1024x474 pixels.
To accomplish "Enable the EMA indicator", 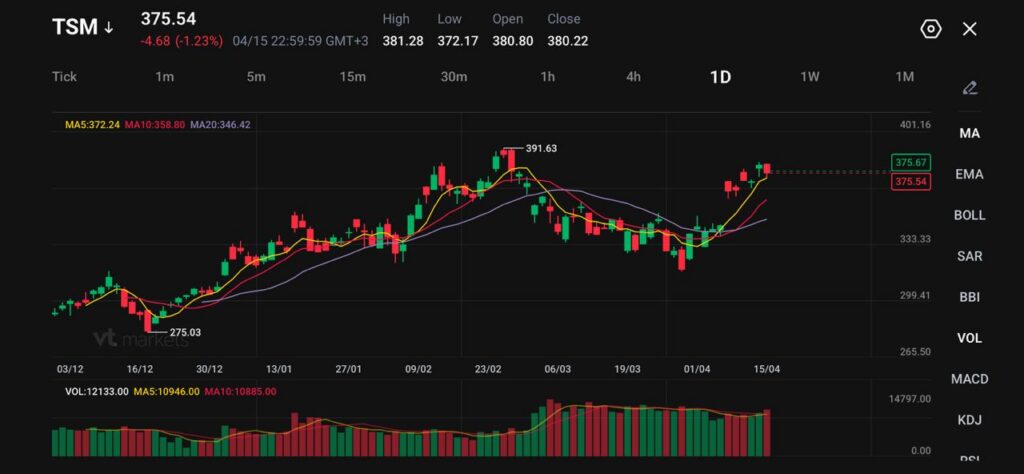I will [969, 174].
